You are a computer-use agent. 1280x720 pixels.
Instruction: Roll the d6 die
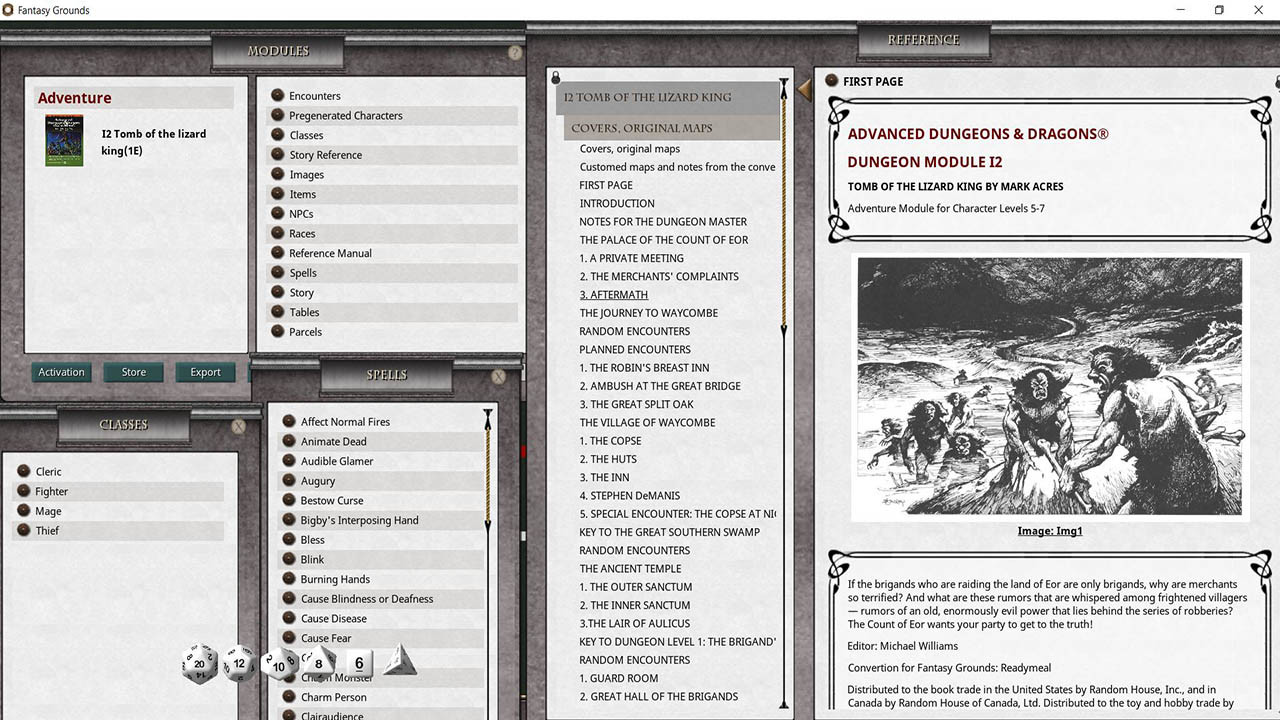[x=358, y=663]
